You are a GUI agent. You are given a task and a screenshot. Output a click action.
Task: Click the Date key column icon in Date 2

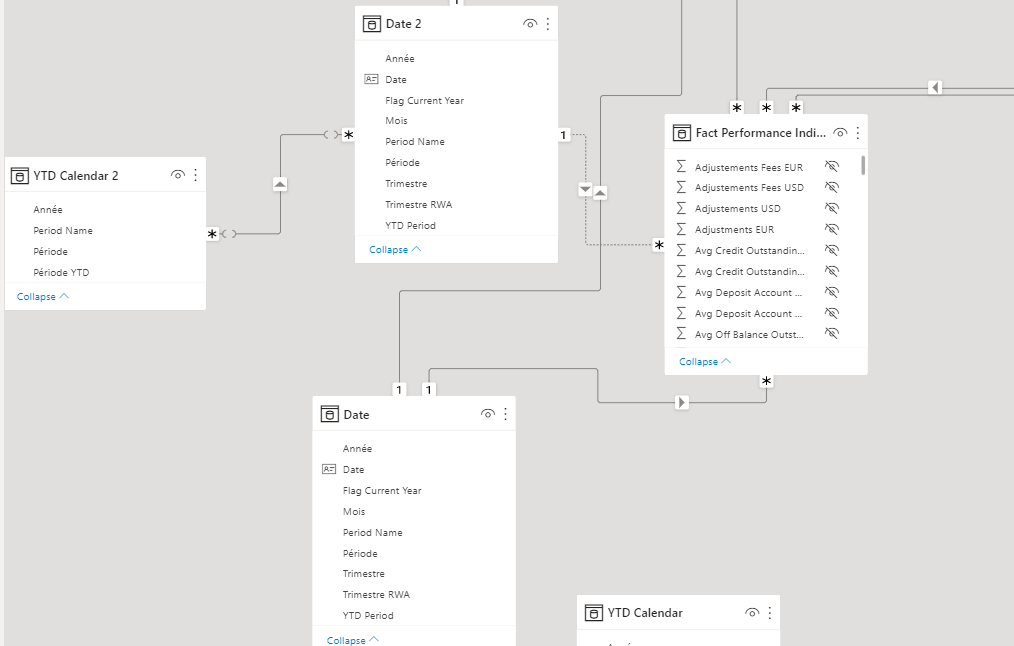pos(371,79)
